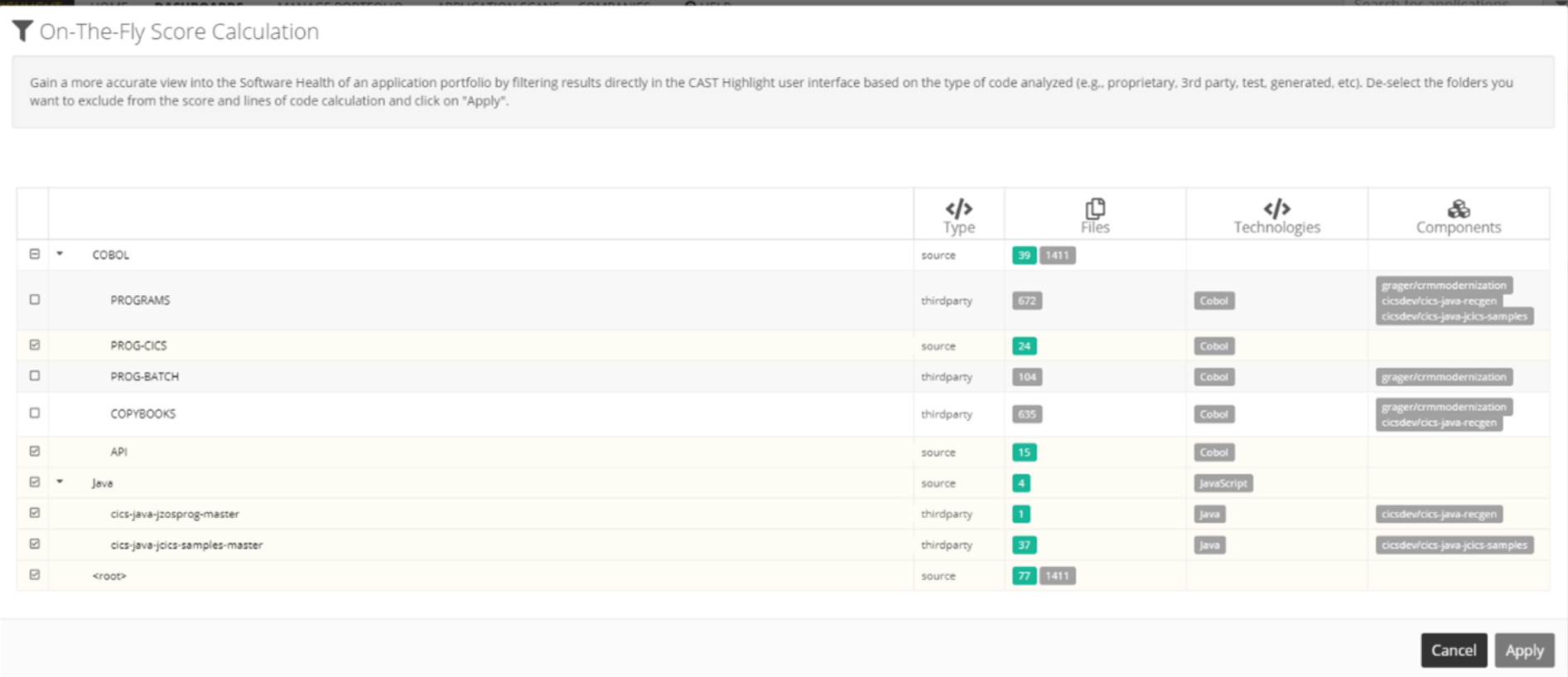Toggle the COBOL folder checkbox
This screenshot has height=677, width=1568.
[35, 254]
